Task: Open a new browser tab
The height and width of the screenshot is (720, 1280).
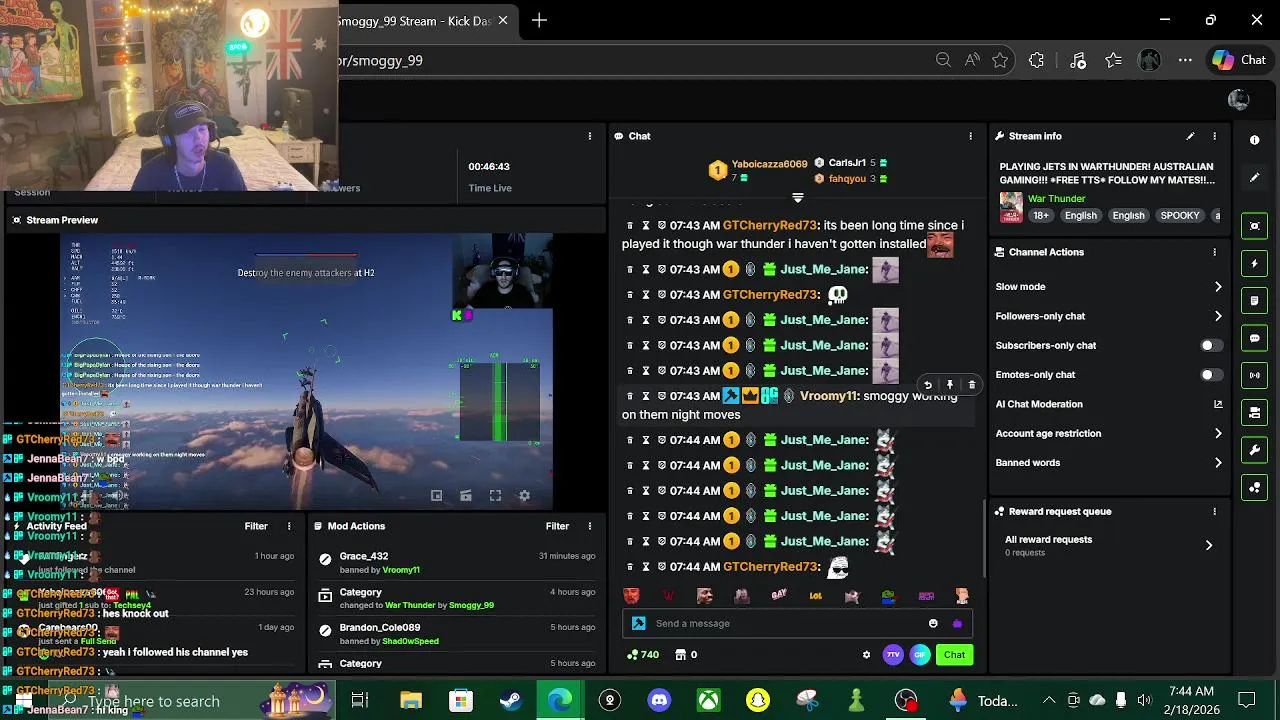Action: pyautogui.click(x=539, y=20)
